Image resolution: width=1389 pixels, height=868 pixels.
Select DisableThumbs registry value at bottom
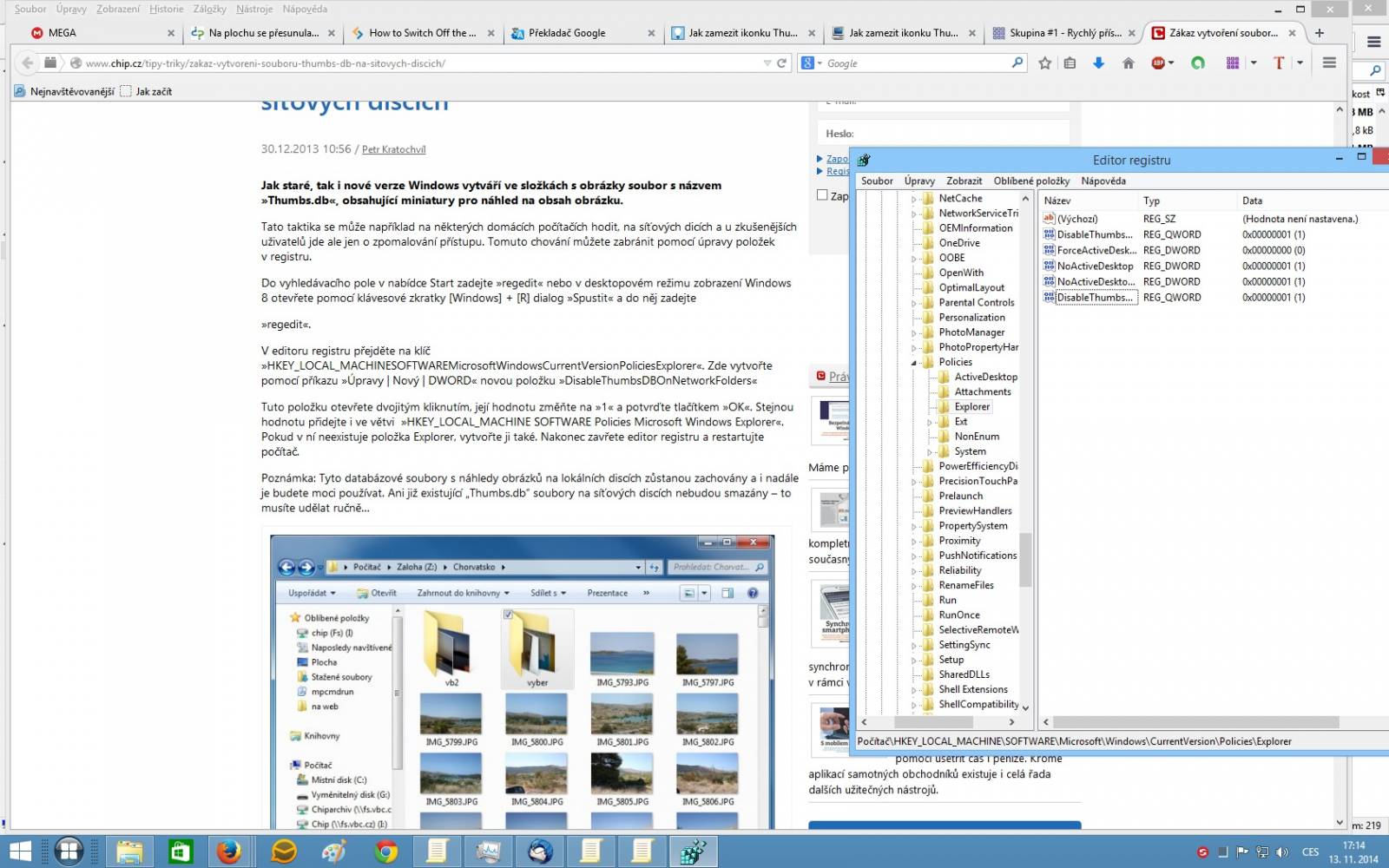[x=1093, y=298]
